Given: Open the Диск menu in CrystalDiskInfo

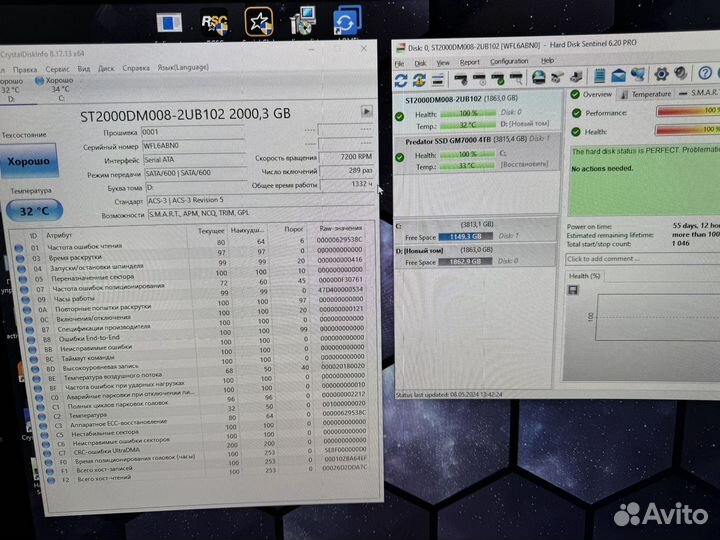Looking at the screenshot, I should (106, 68).
